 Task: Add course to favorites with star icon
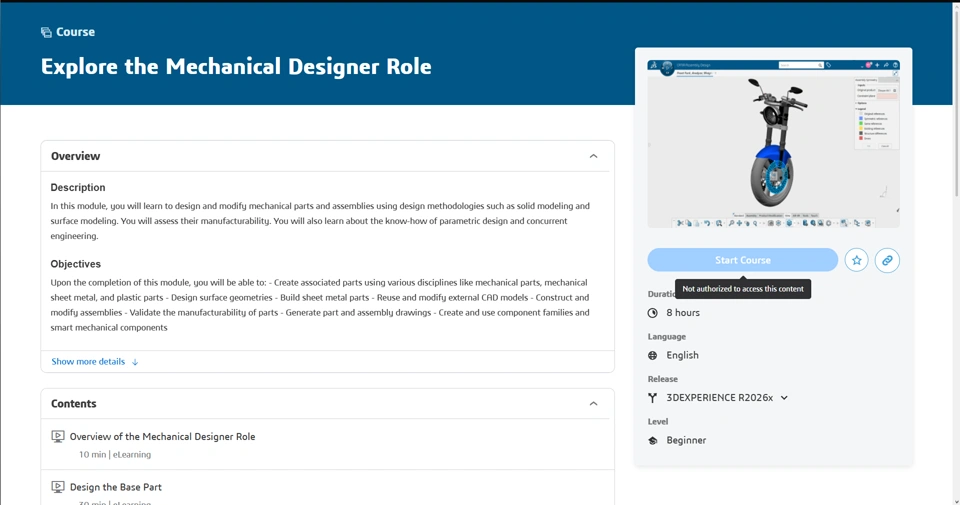(x=856, y=260)
